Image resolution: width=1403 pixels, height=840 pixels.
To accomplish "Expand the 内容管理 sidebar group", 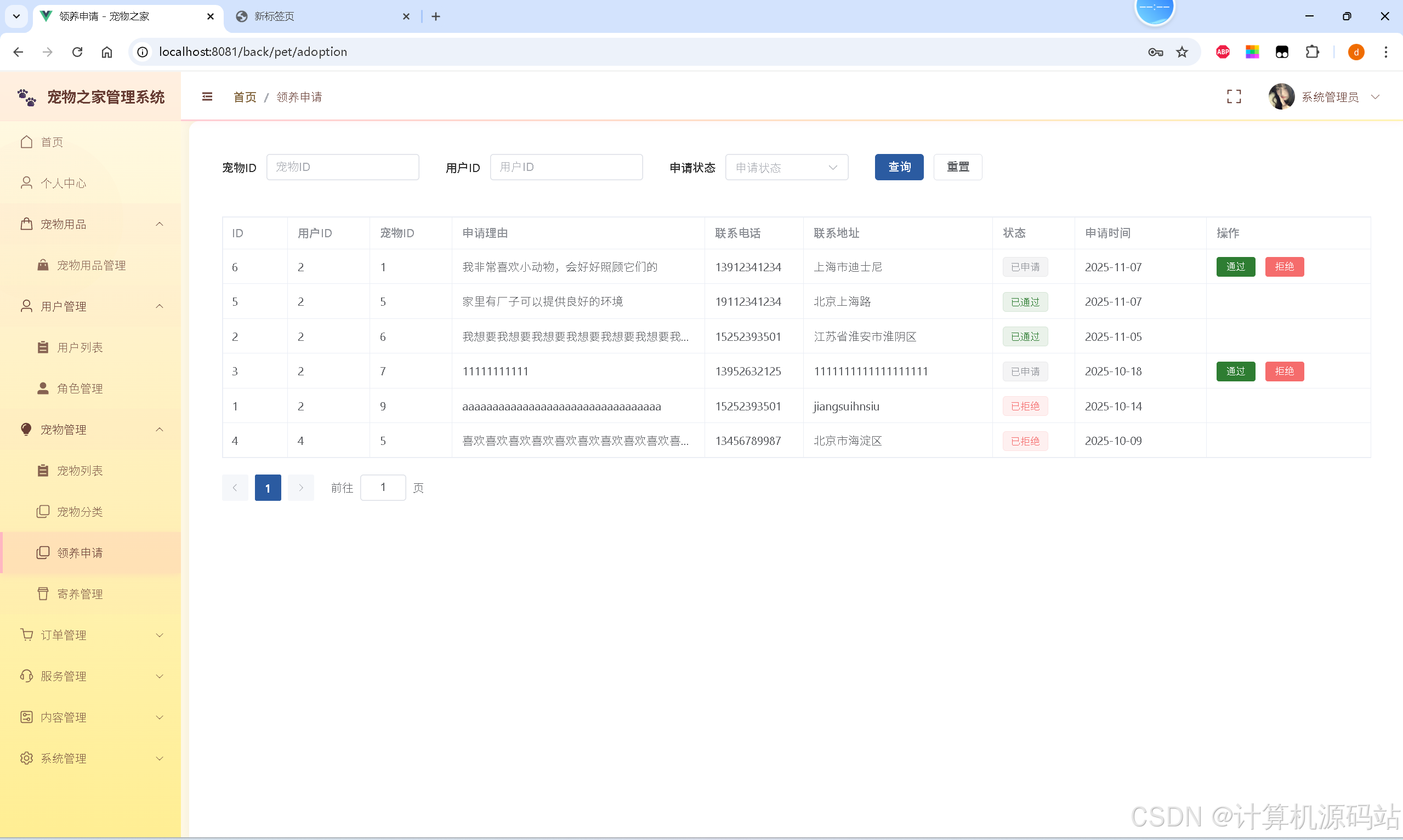I will click(x=90, y=717).
